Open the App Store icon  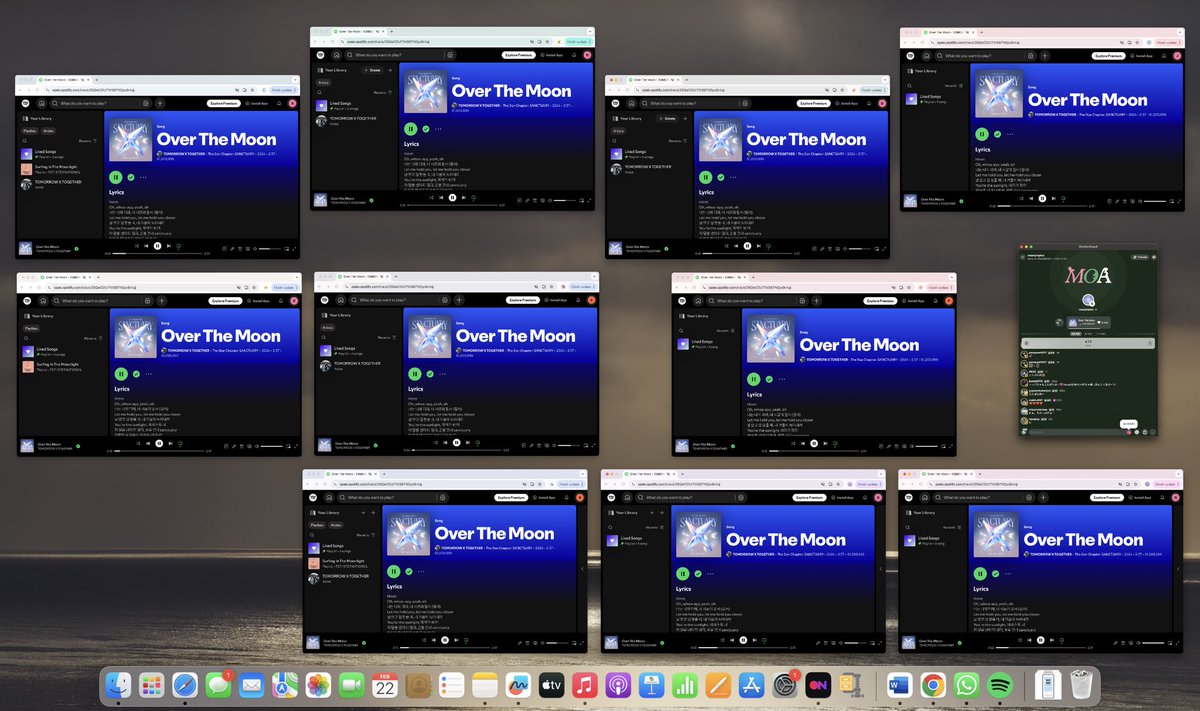click(751, 685)
